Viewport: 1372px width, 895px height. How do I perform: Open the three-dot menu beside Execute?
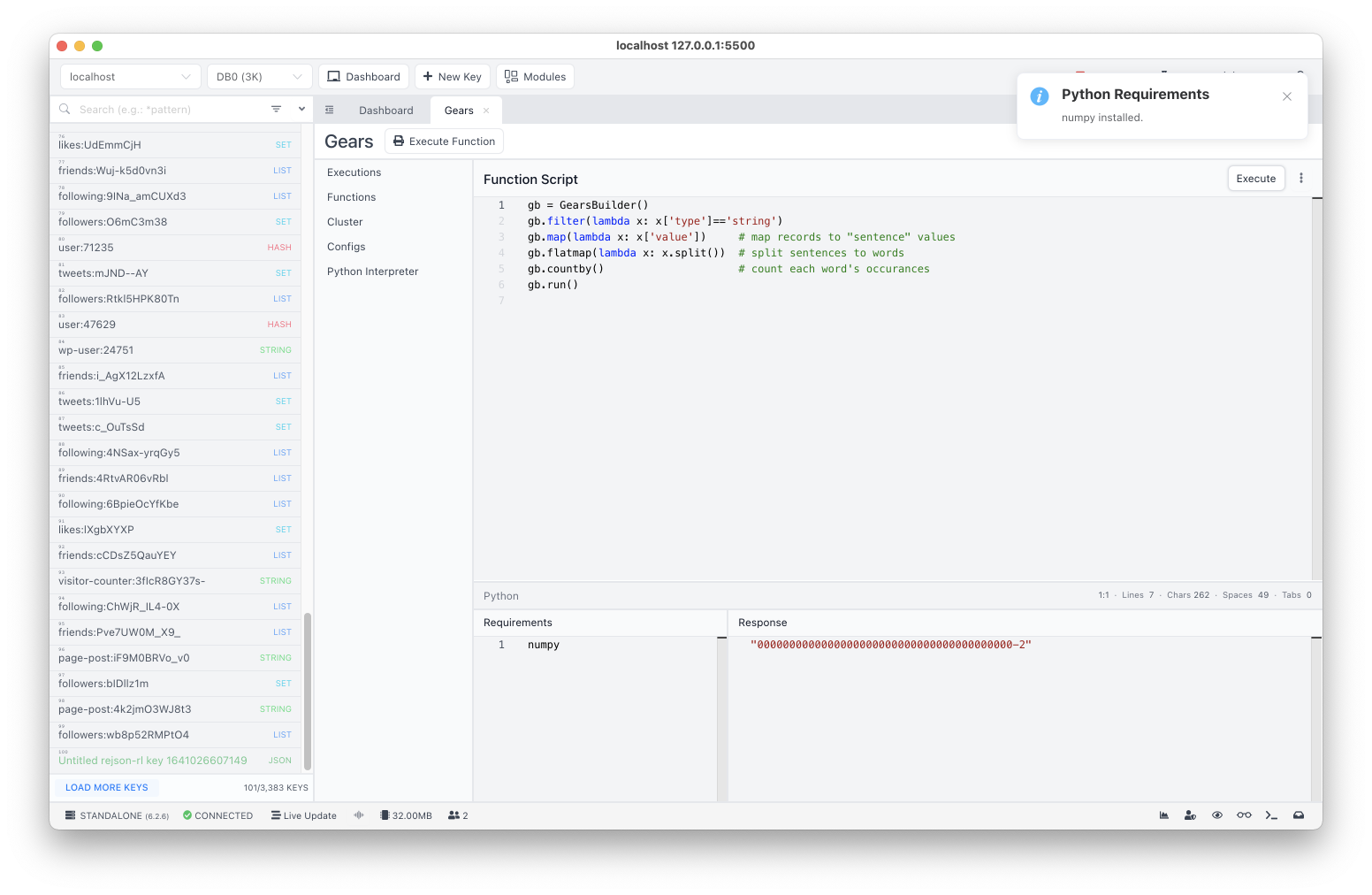click(x=1301, y=179)
